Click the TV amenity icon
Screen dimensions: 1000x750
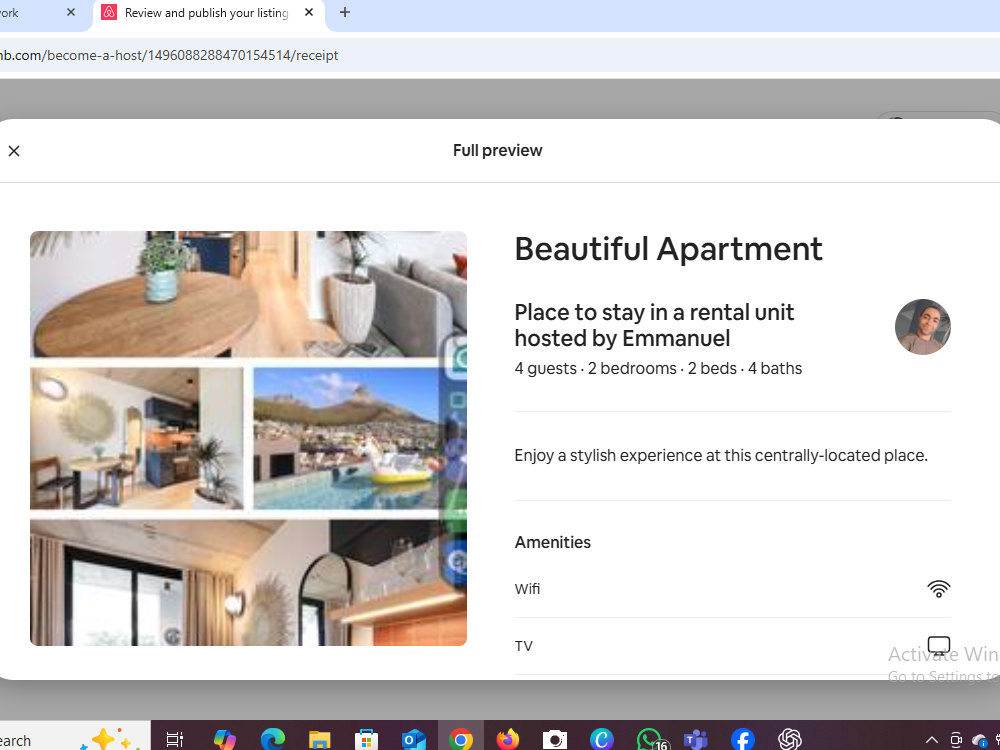pyautogui.click(x=939, y=646)
